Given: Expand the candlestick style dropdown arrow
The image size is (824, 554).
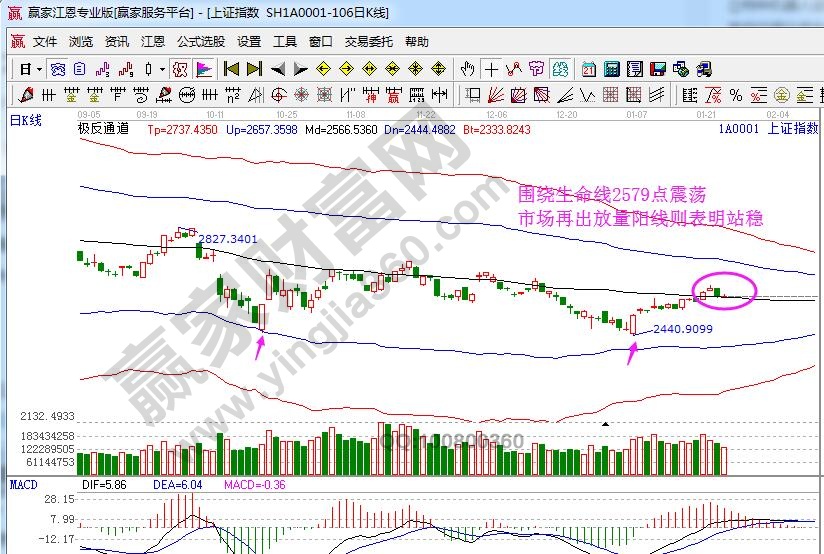Looking at the screenshot, I should 162,69.
